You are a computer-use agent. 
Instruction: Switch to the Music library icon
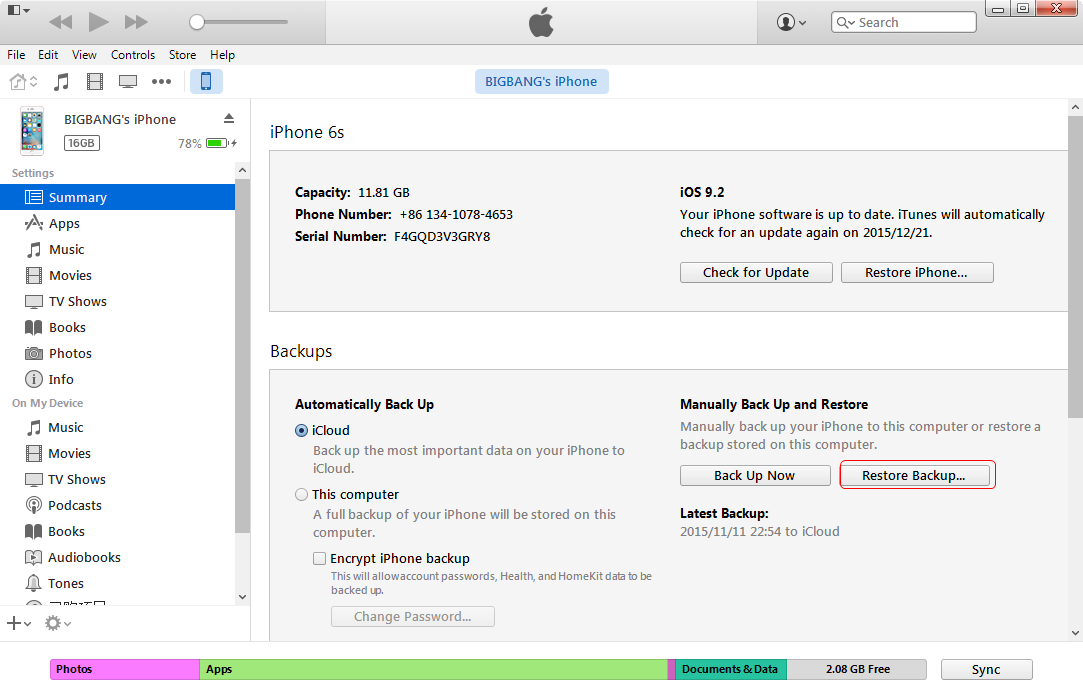[x=61, y=82]
